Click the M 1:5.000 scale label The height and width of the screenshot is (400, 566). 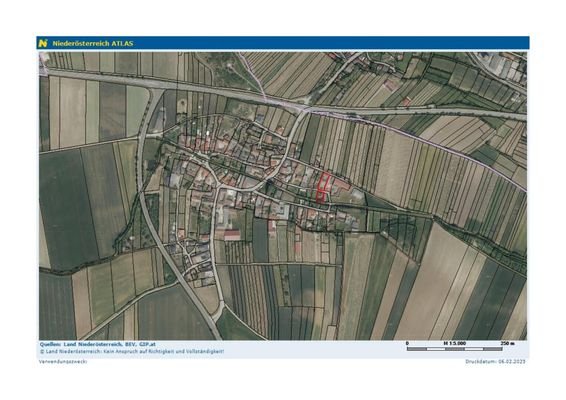click(454, 343)
